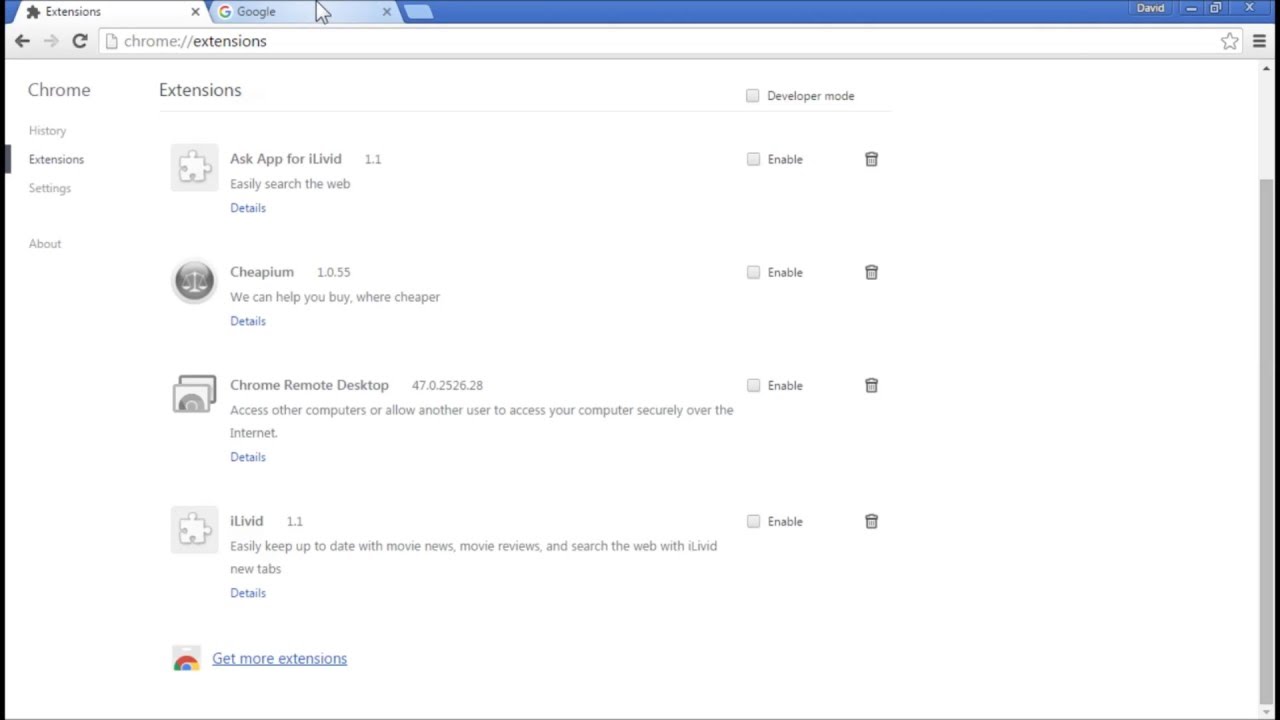Bookmark this page with the star

[x=1230, y=41]
